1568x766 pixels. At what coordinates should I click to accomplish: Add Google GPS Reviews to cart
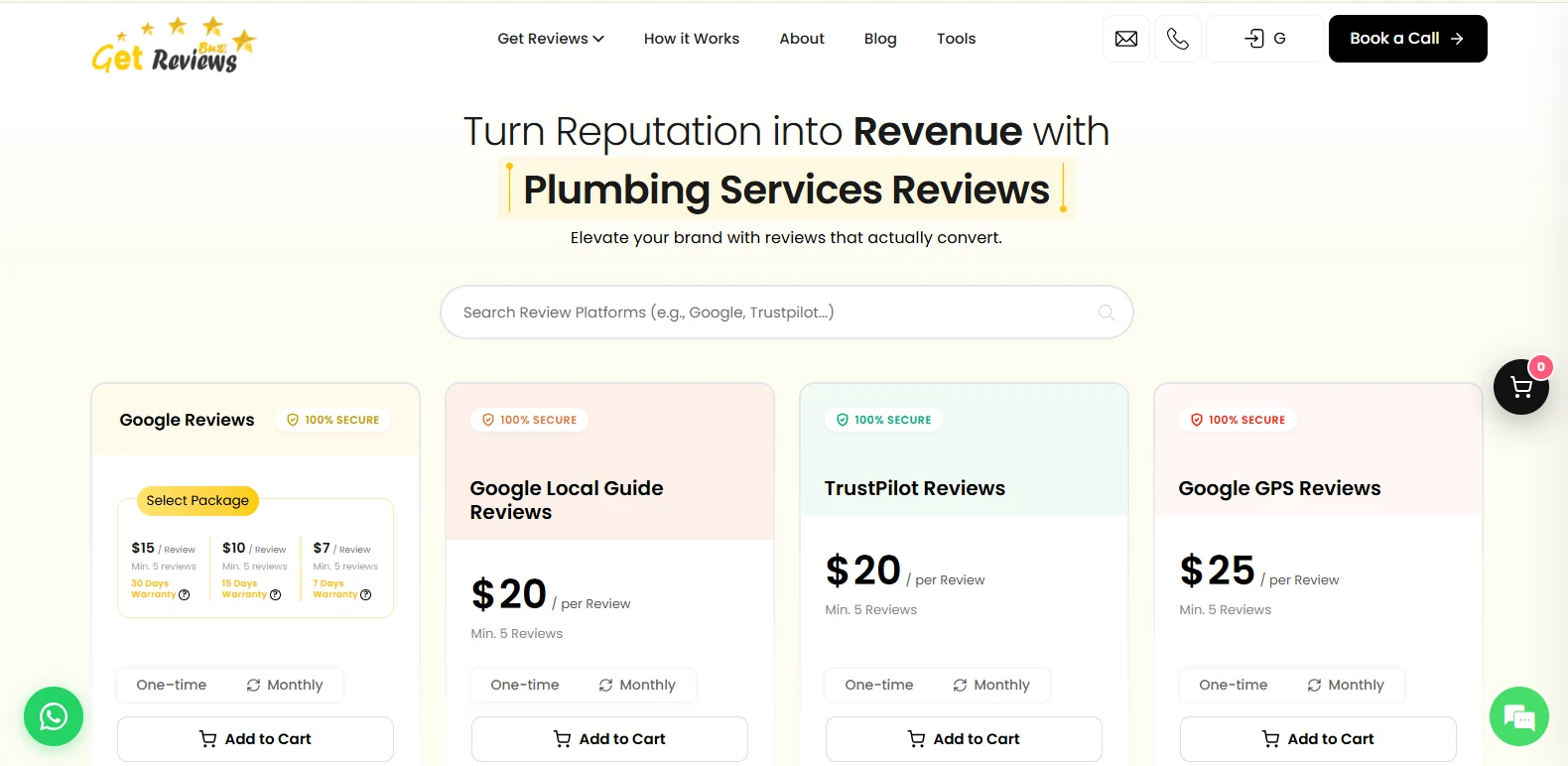coord(1318,739)
